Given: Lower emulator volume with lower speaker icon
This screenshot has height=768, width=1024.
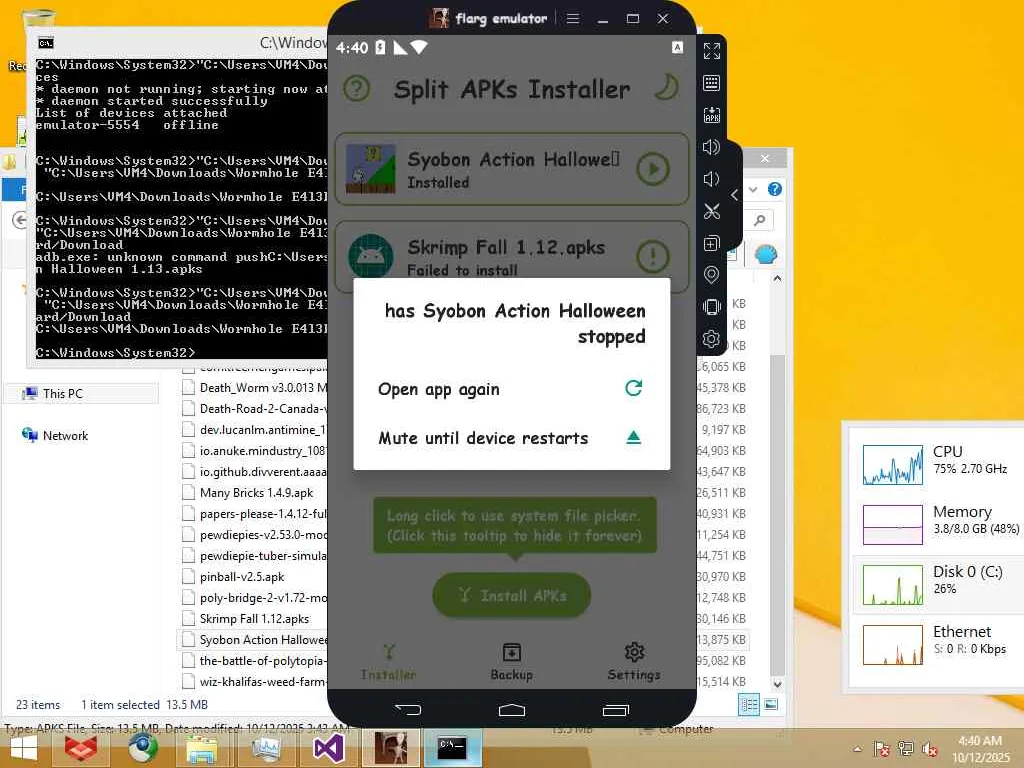Looking at the screenshot, I should point(711,179).
